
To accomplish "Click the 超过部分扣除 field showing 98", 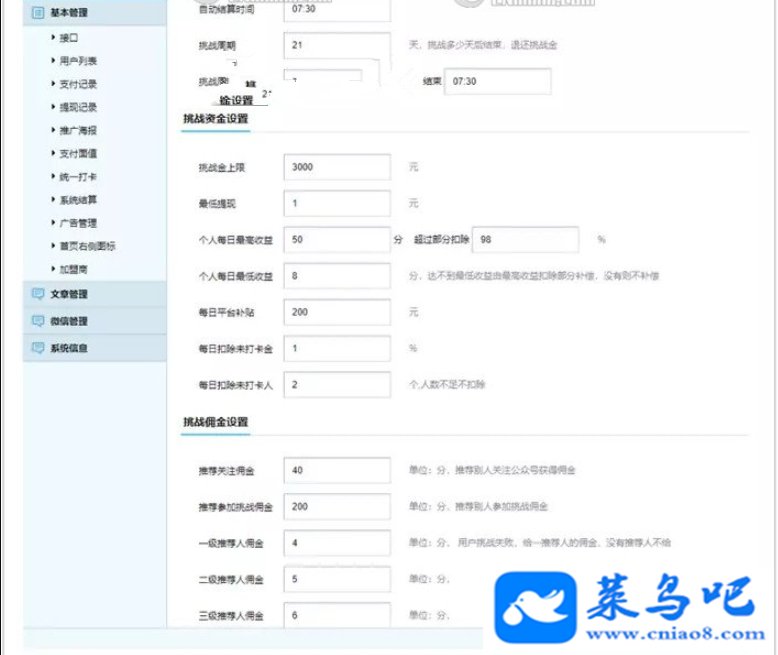I will (525, 240).
